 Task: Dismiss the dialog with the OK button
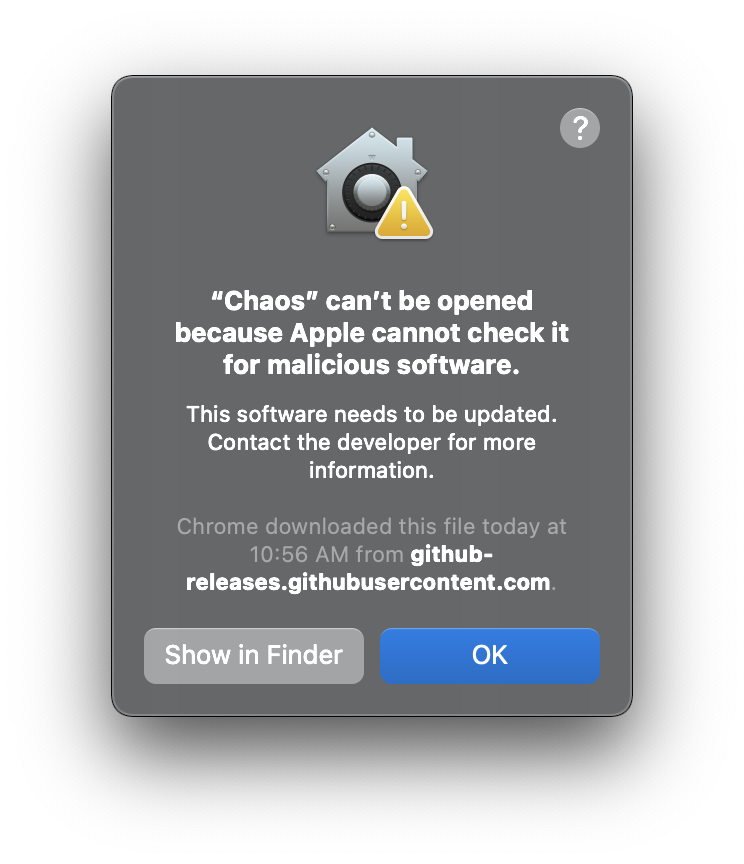tap(489, 656)
